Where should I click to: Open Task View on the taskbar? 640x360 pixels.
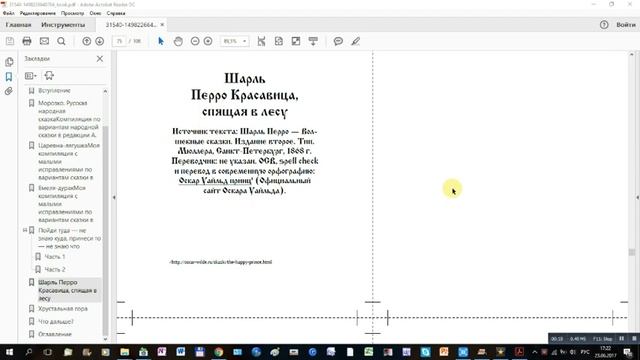[47, 352]
